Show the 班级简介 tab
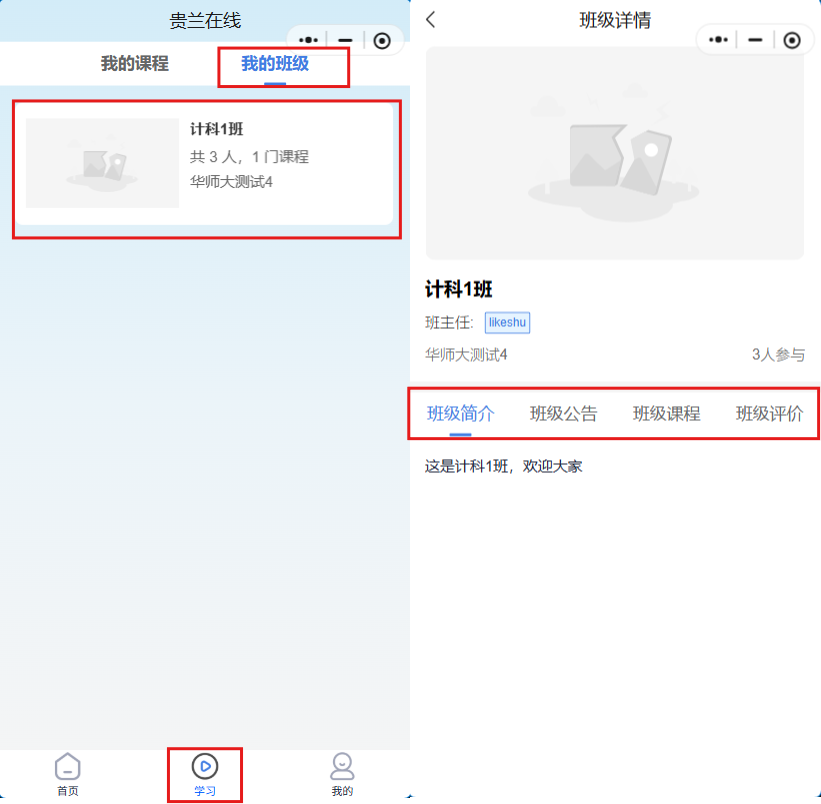 tap(460, 414)
